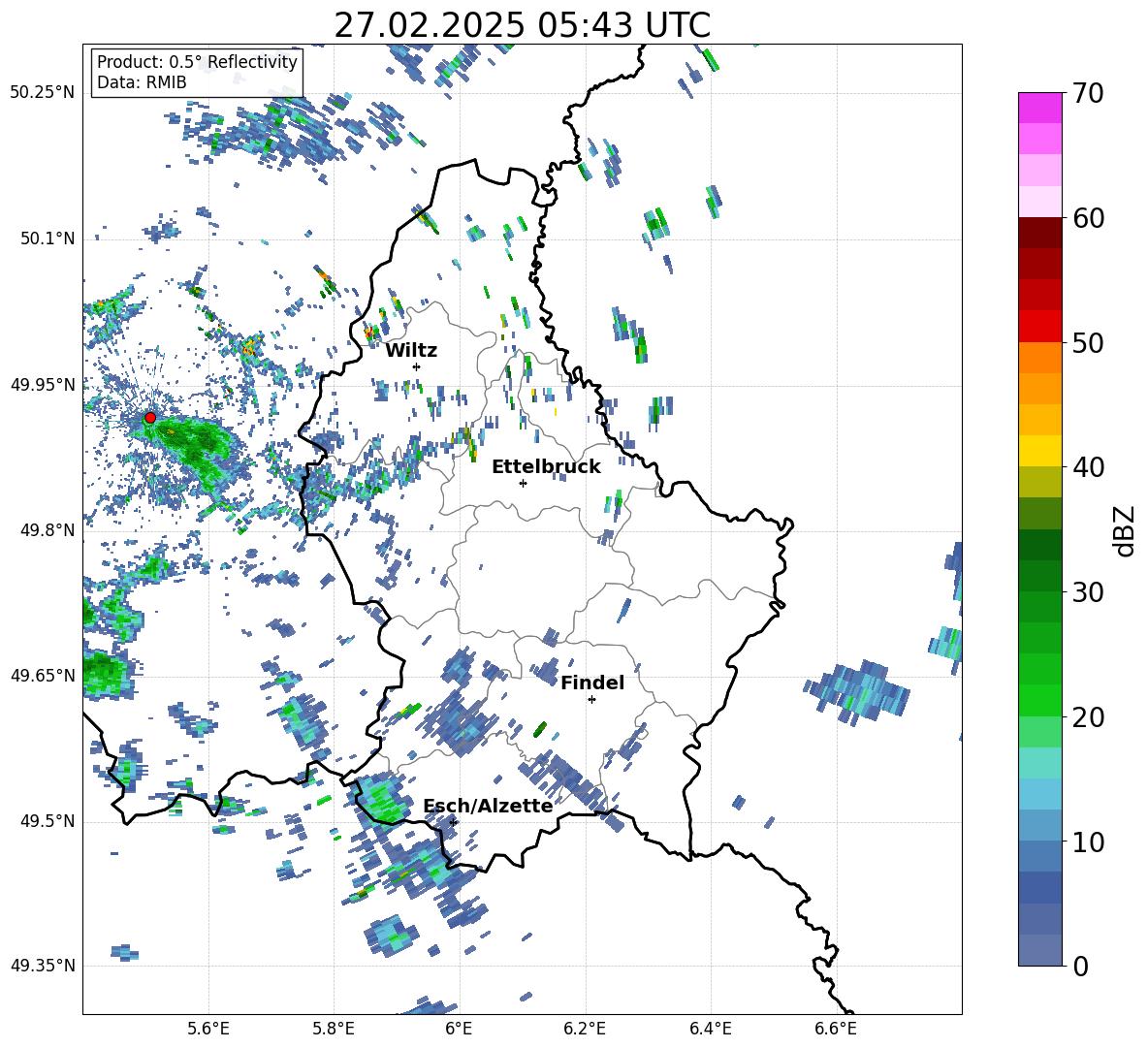Image resolution: width=1148 pixels, height=1048 pixels.
Task: Click the colorbar tick value 60
Action: (x=1088, y=218)
